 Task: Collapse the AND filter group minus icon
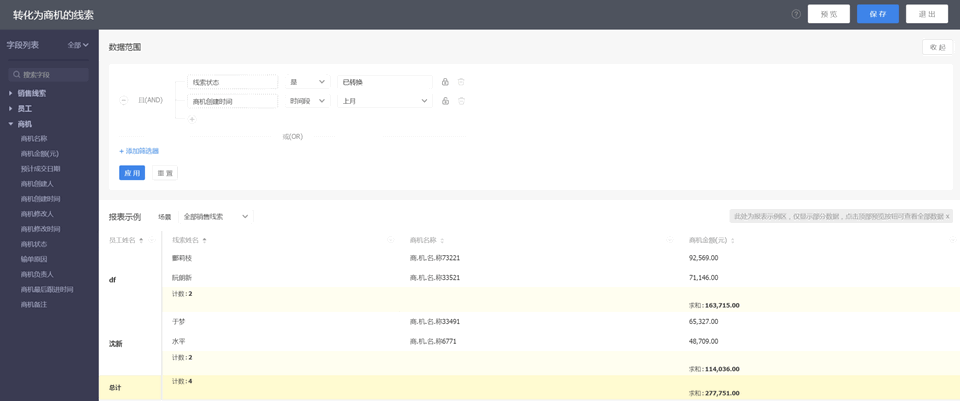pos(124,100)
